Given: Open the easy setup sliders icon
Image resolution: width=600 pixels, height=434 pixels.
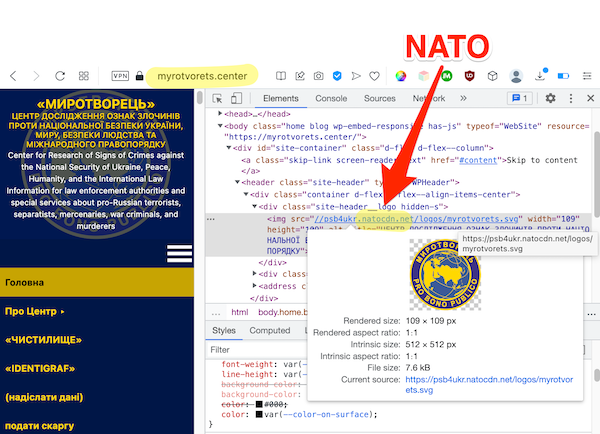Looking at the screenshot, I should [587, 76].
